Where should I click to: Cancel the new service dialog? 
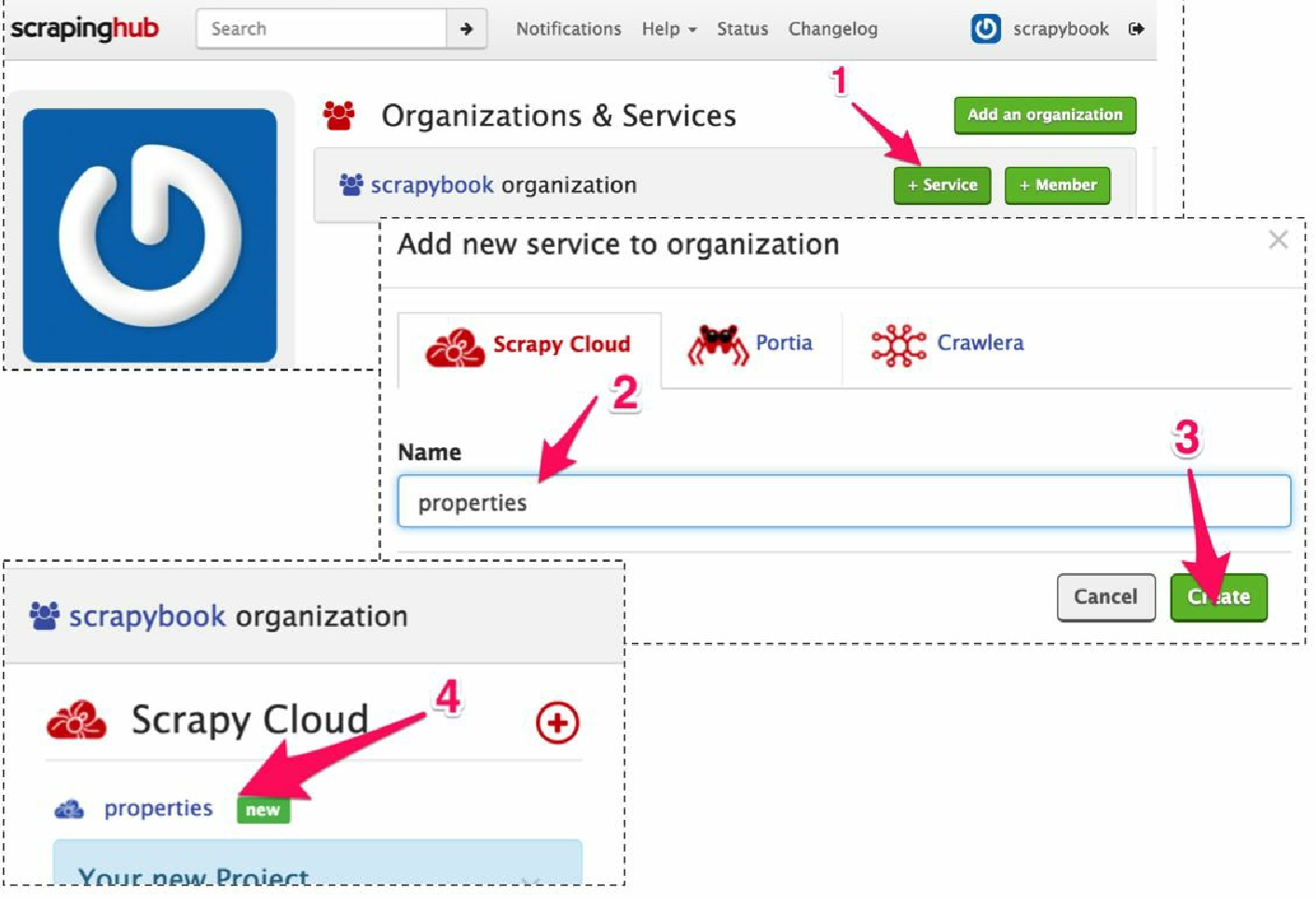[x=1105, y=596]
